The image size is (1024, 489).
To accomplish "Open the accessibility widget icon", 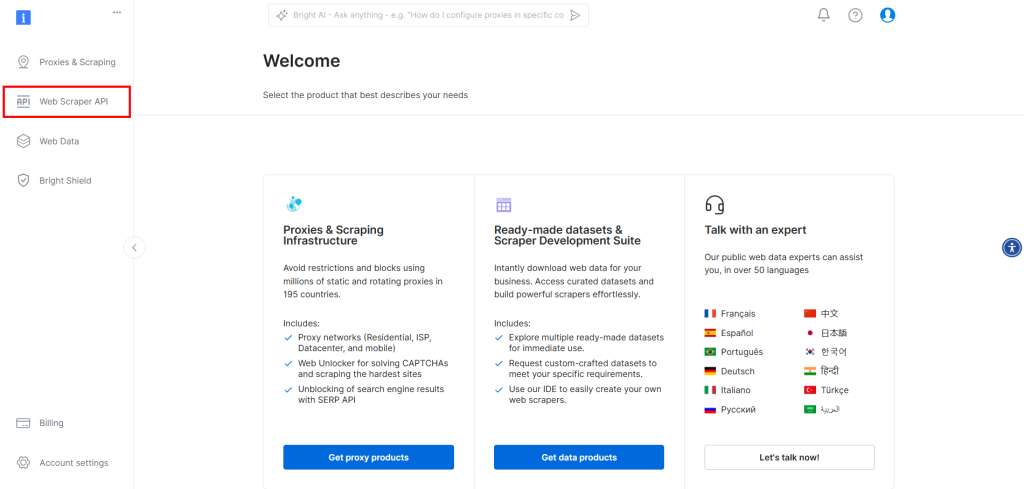I will (1012, 247).
